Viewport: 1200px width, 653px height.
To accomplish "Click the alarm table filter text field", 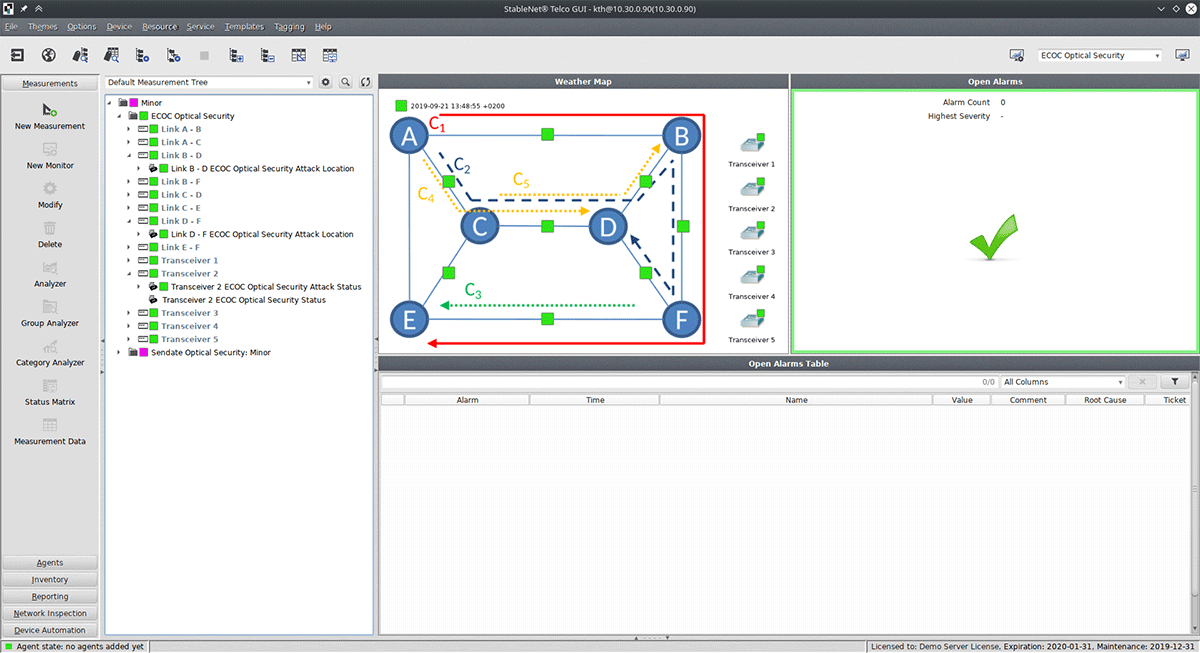I will pos(689,382).
